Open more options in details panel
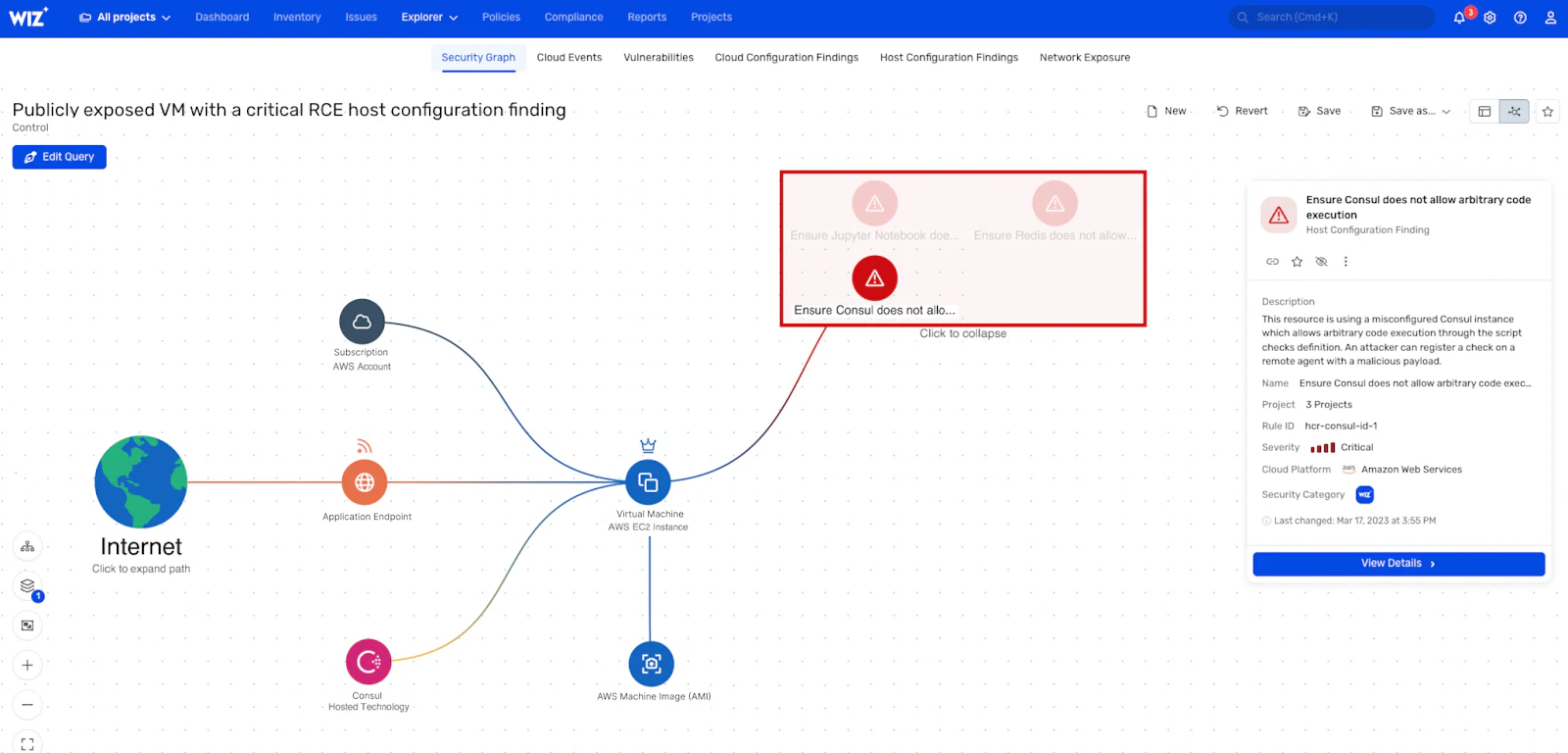 click(1346, 262)
